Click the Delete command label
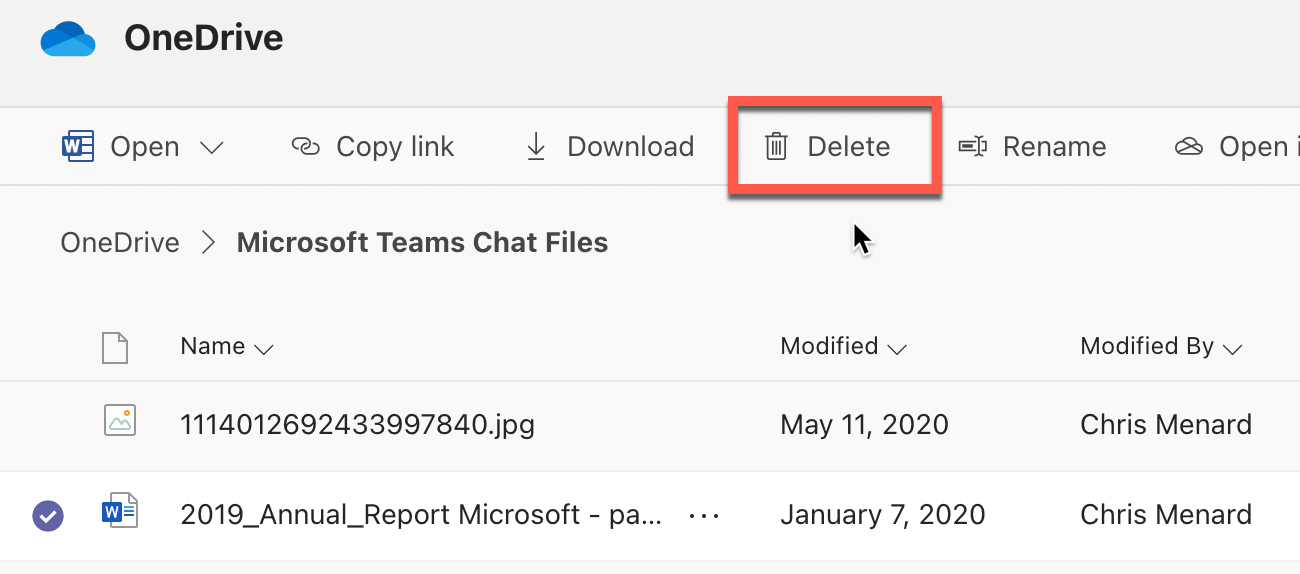This screenshot has width=1300, height=574. [849, 147]
